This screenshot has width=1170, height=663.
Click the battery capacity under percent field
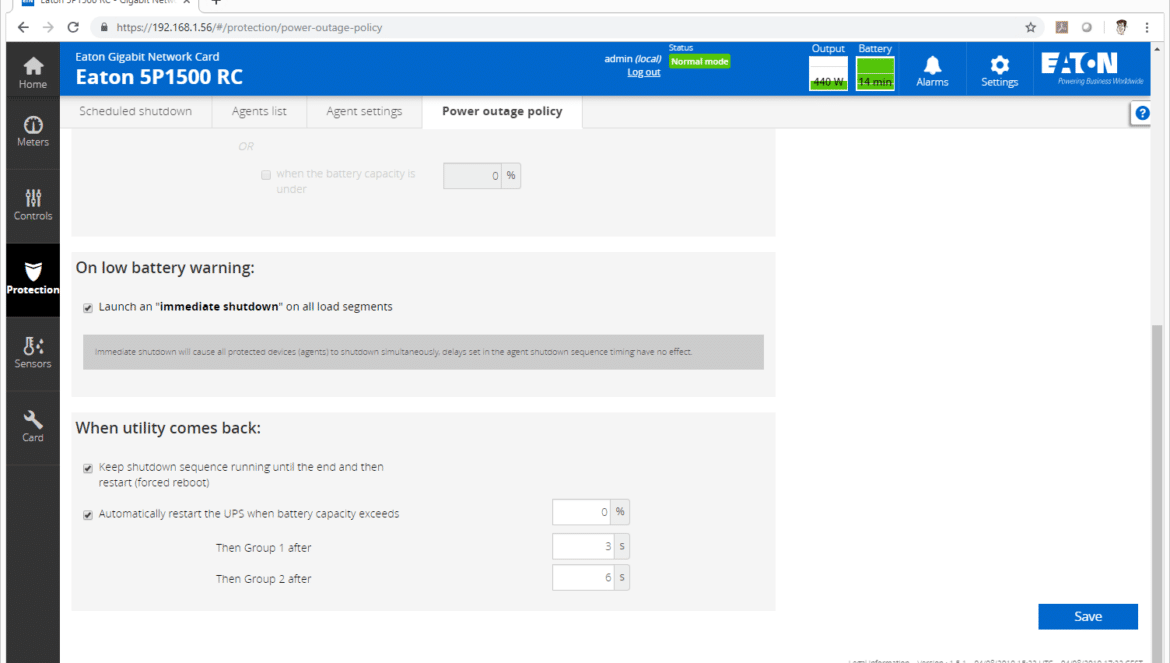[x=472, y=176]
